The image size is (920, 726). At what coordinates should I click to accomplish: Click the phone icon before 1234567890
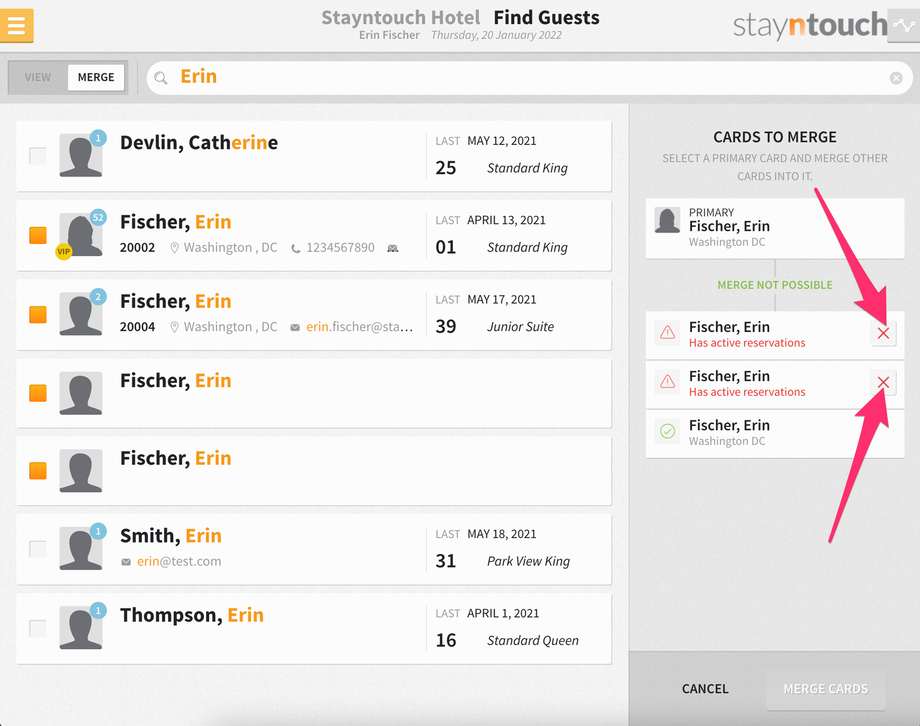tap(296, 248)
